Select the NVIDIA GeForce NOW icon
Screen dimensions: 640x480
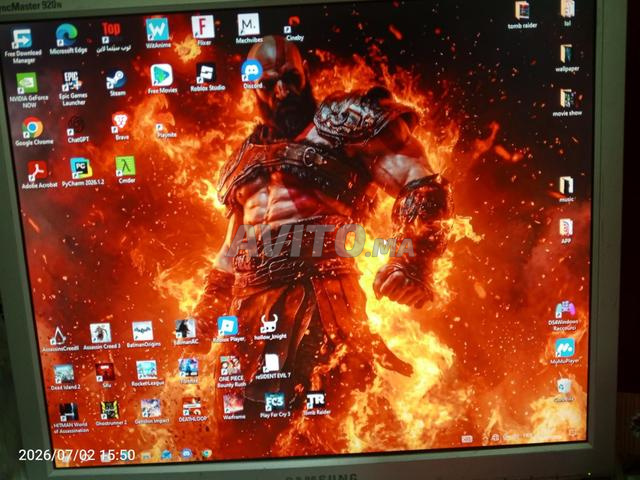(x=28, y=85)
